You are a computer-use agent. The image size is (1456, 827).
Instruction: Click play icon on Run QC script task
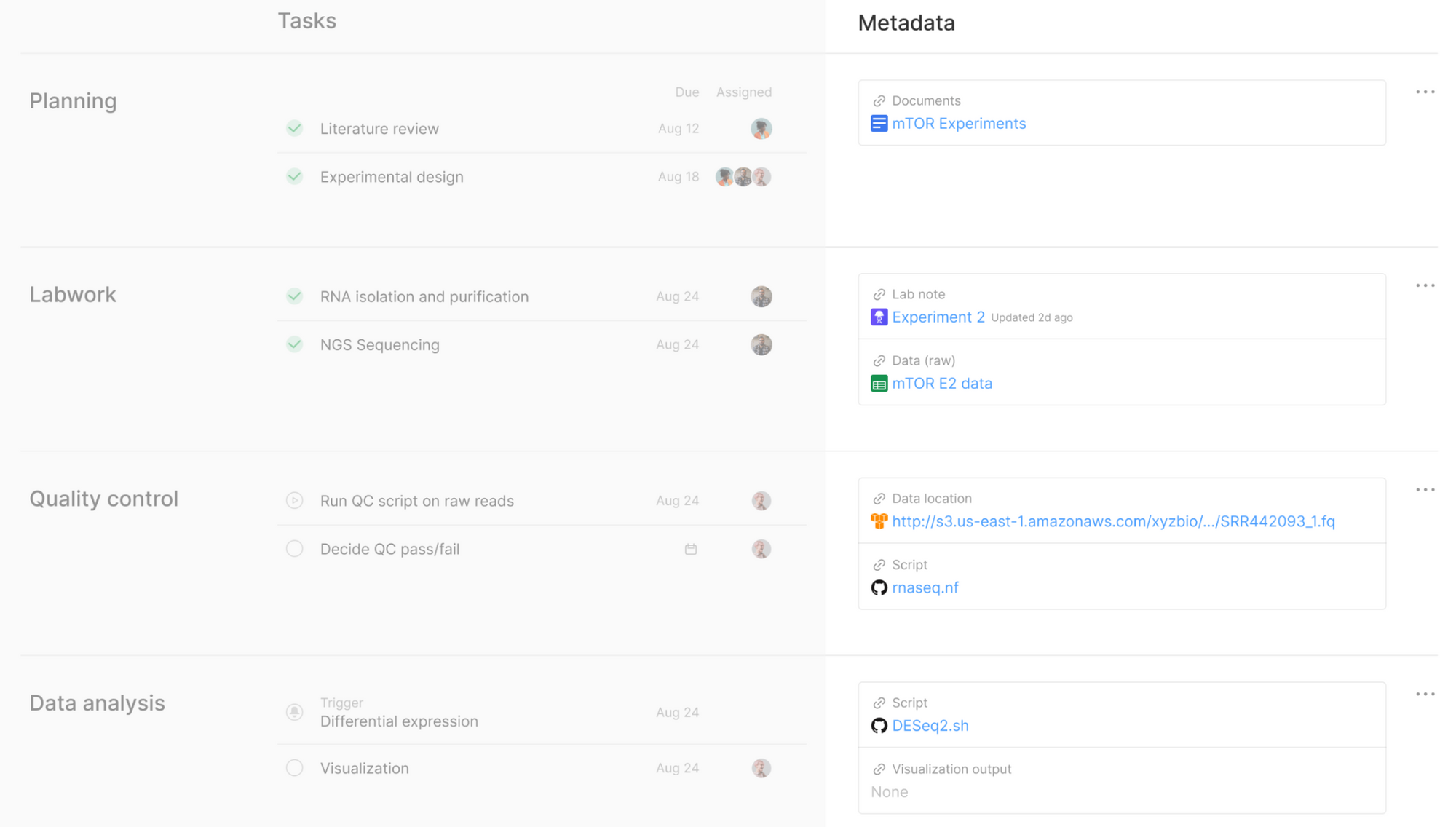(294, 501)
